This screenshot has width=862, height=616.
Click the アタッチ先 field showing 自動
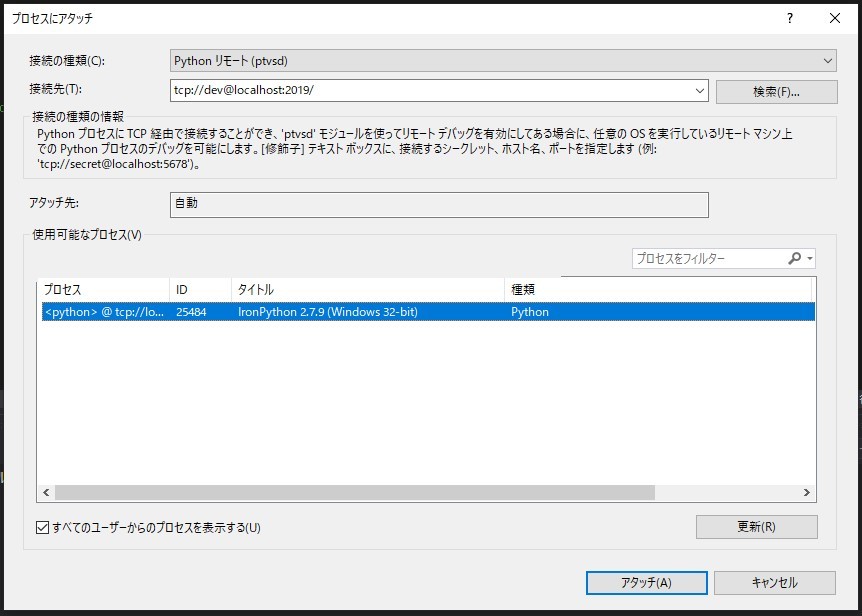pyautogui.click(x=439, y=204)
